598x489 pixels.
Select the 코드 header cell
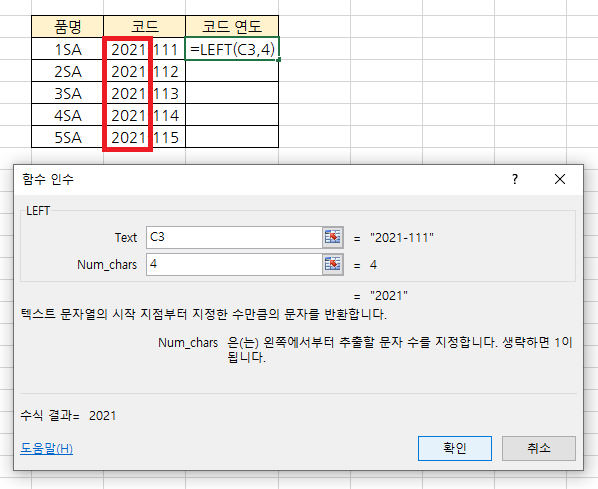[145, 26]
